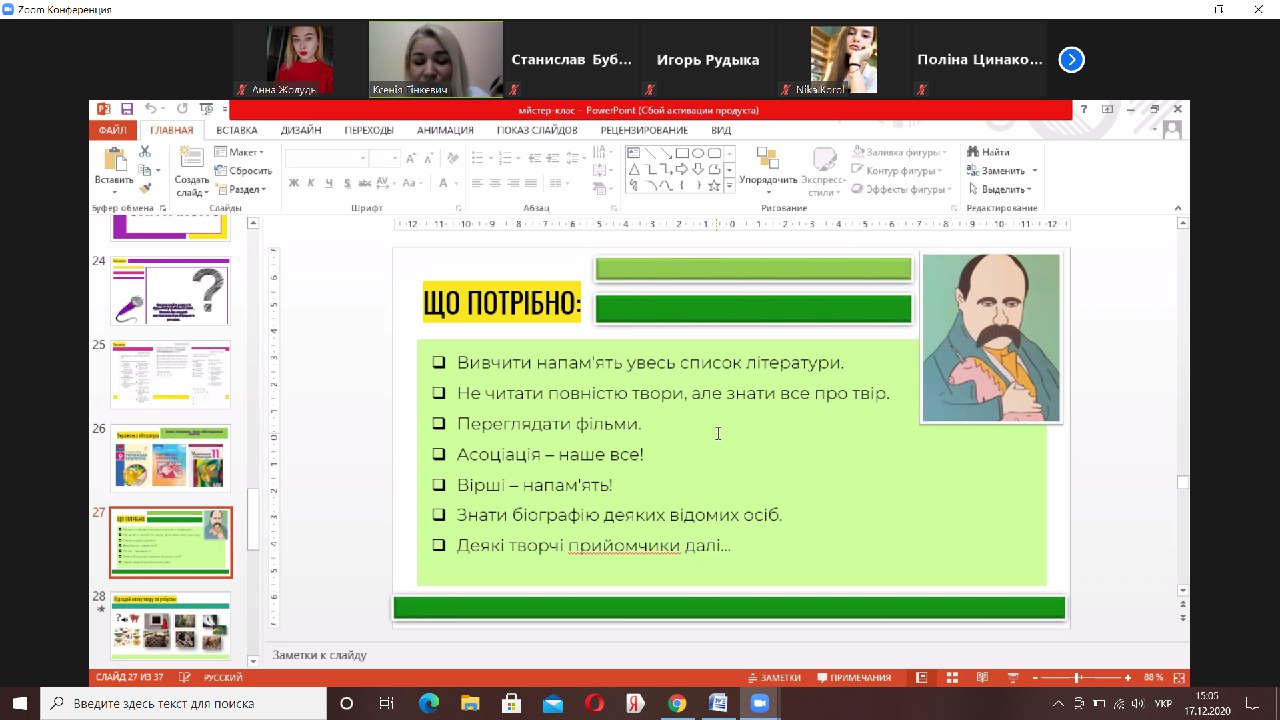Click the Найти binoculars button
The height and width of the screenshot is (720, 1280).
(988, 152)
